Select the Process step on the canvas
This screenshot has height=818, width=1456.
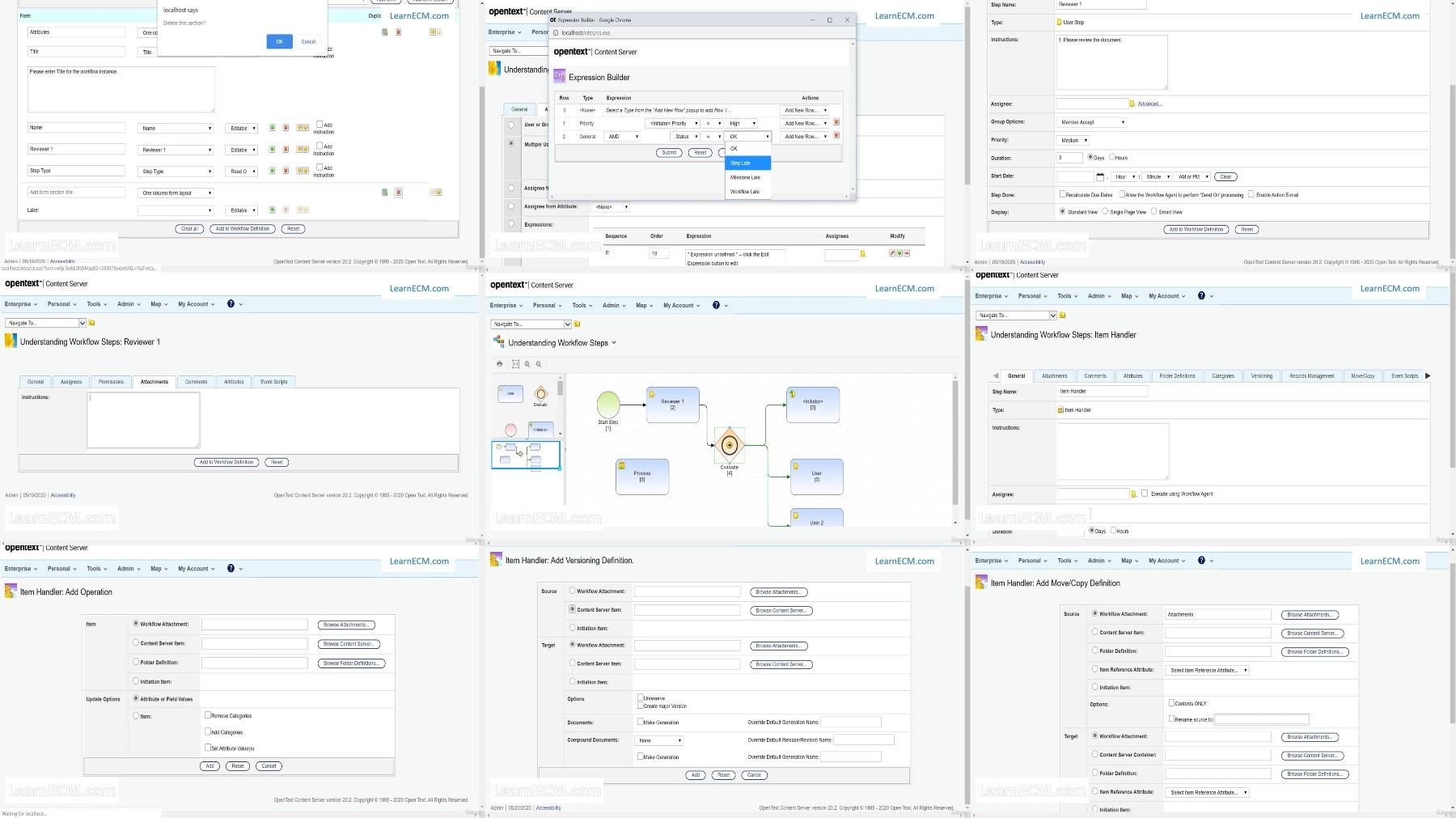tap(642, 476)
